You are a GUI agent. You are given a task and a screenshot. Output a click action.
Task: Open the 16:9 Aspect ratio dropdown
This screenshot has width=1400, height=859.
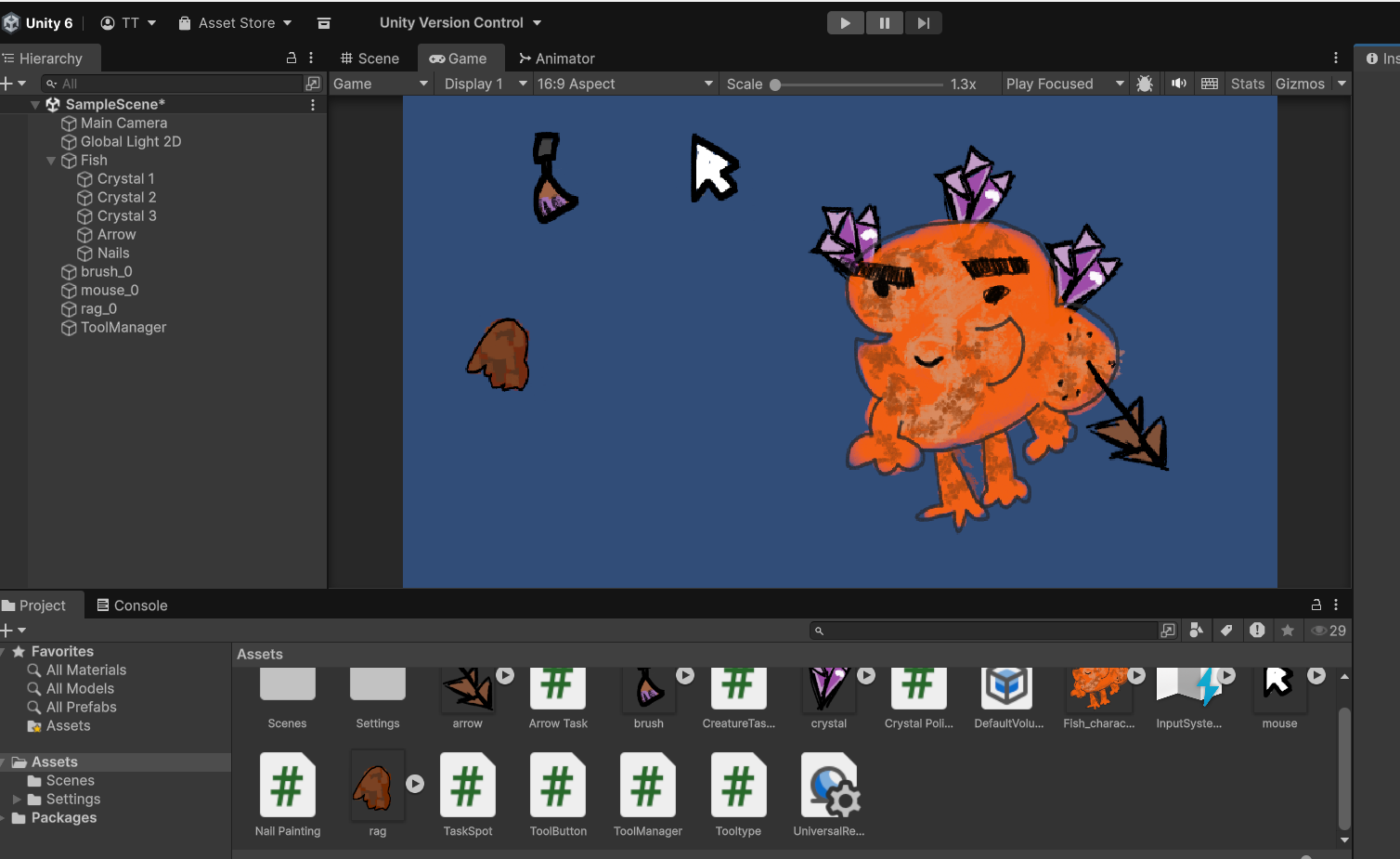coord(624,84)
